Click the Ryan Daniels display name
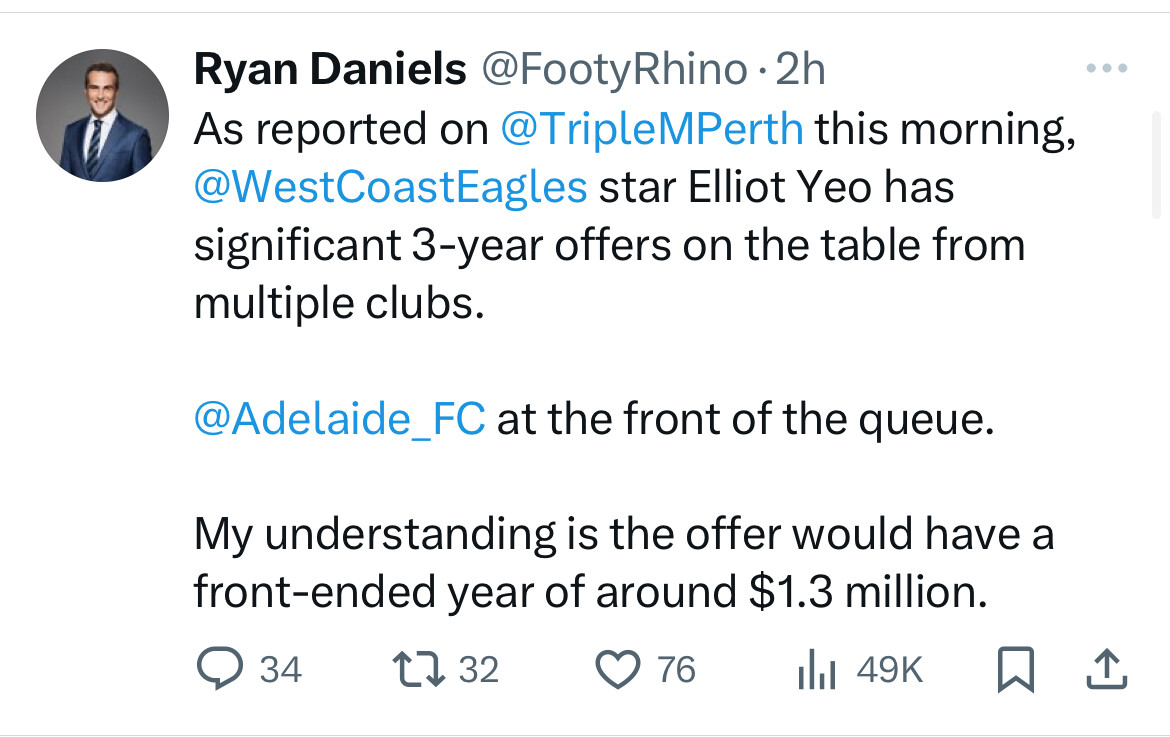 330,69
